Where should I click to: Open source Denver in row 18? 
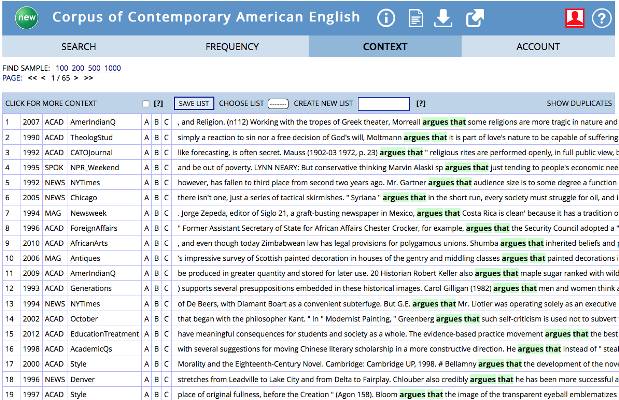pos(83,379)
